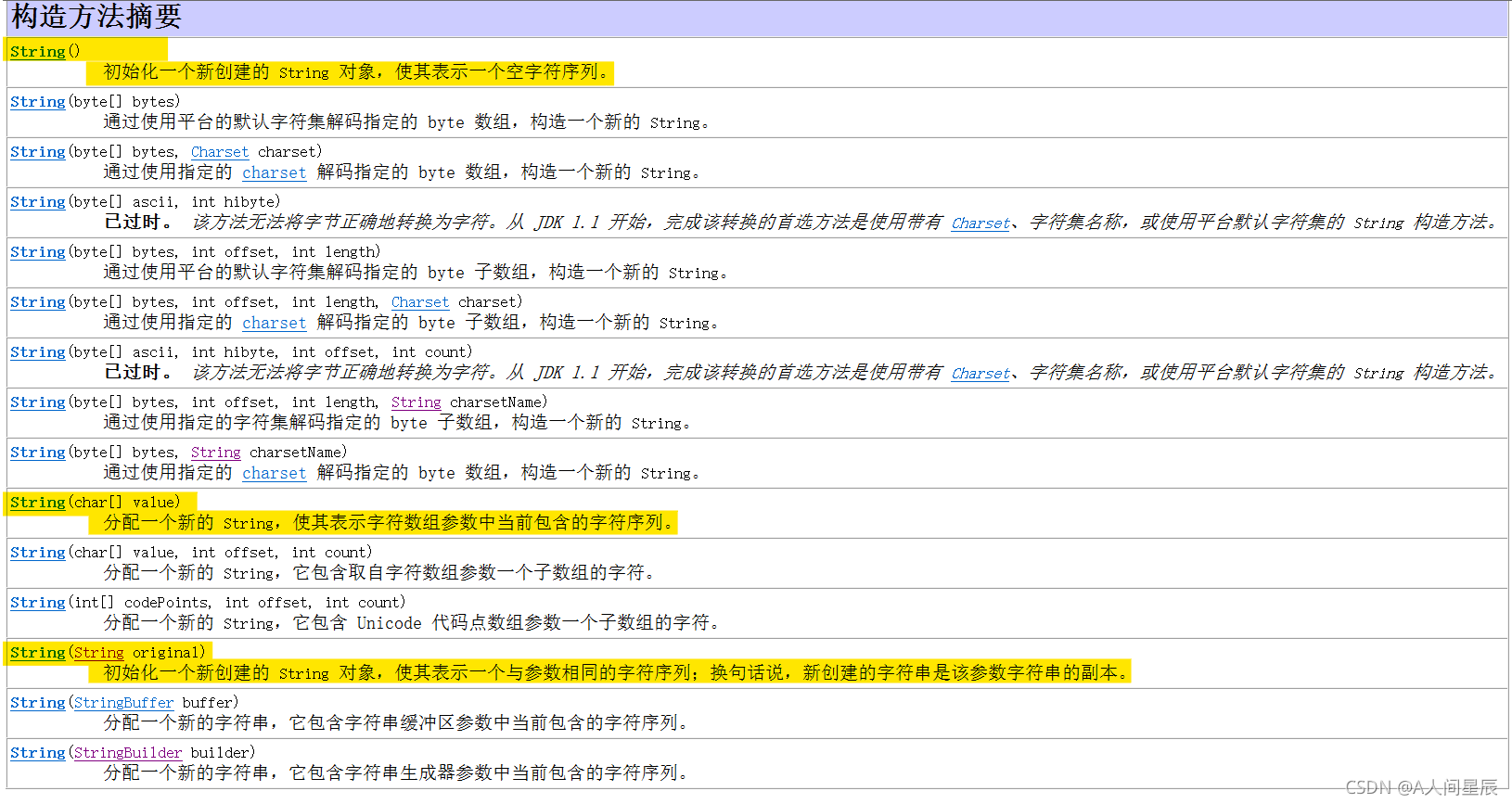The height and width of the screenshot is (804, 1512).
Task: Click description 通过使用平台的默认字符集解码指定的 byte 子数组
Action: [x=416, y=273]
